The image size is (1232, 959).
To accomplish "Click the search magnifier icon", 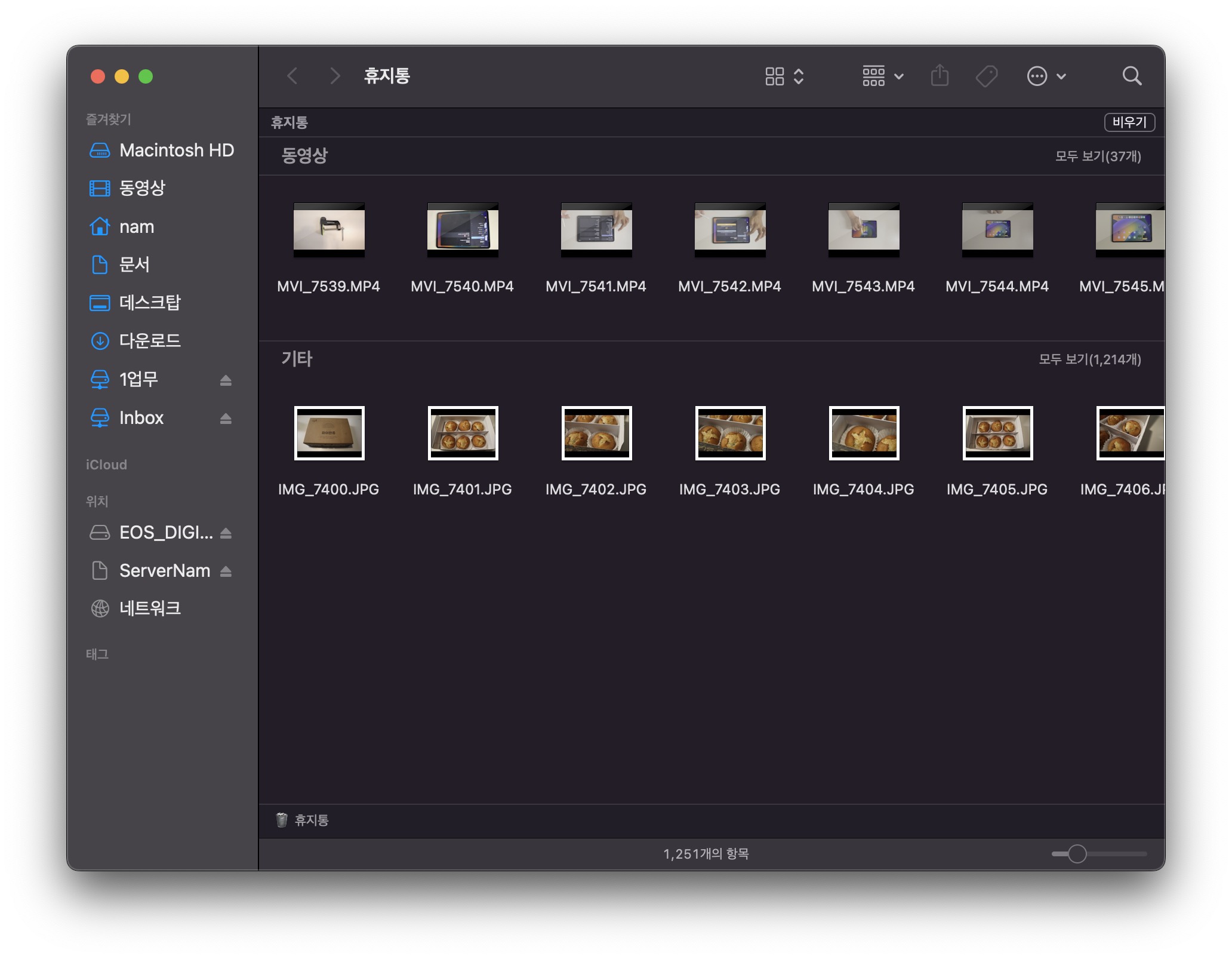I will click(1131, 76).
